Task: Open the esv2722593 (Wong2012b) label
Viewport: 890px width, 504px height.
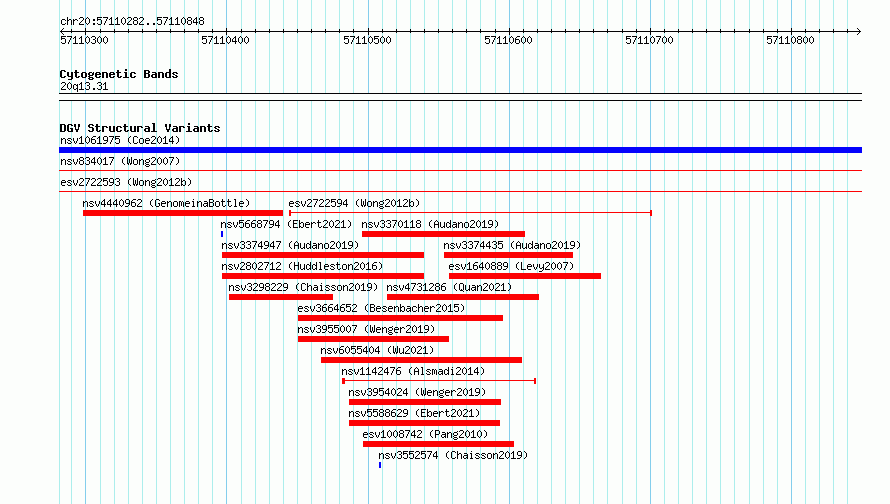Action: (x=126, y=182)
